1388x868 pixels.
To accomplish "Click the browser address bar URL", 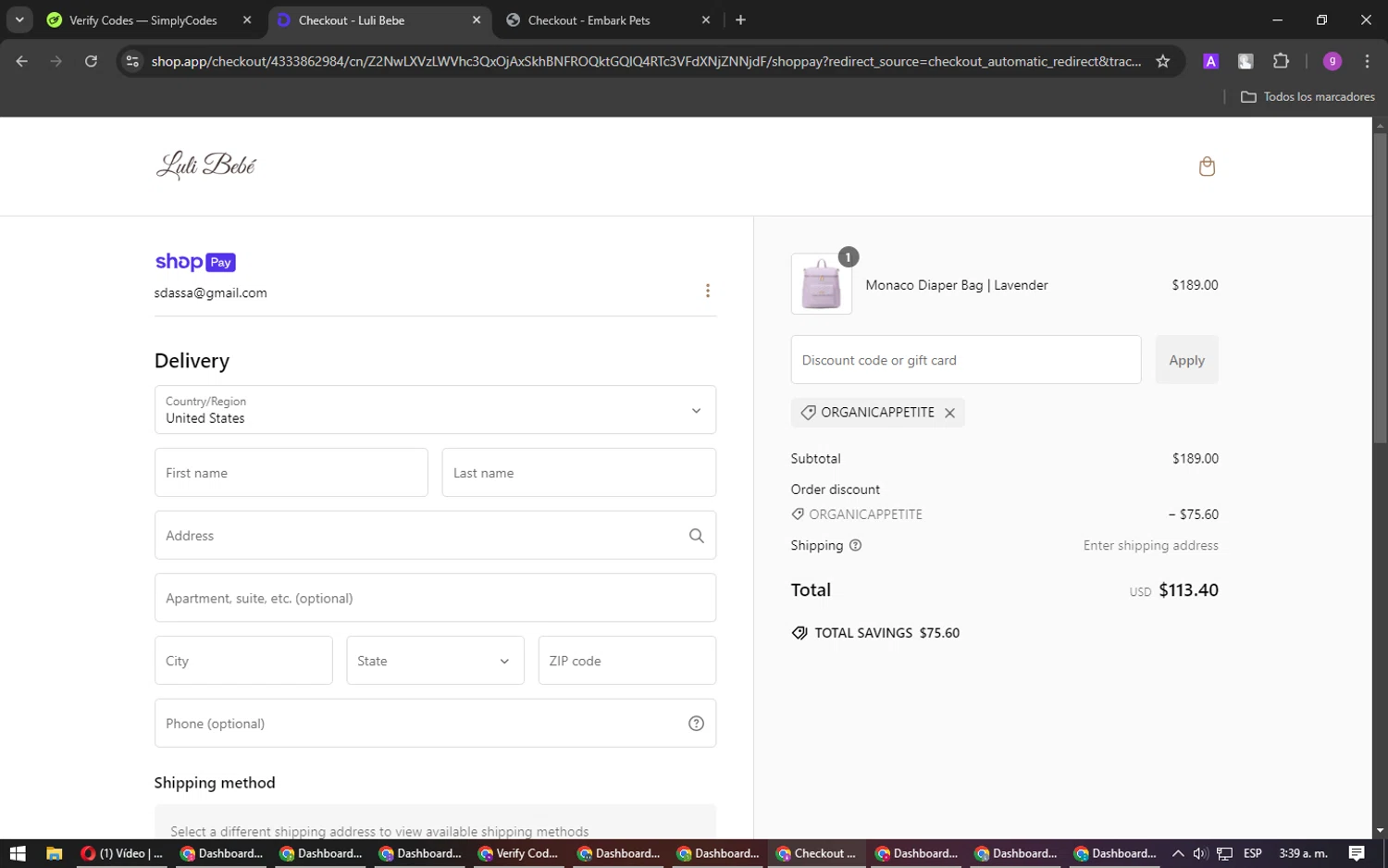I will coord(645,61).
